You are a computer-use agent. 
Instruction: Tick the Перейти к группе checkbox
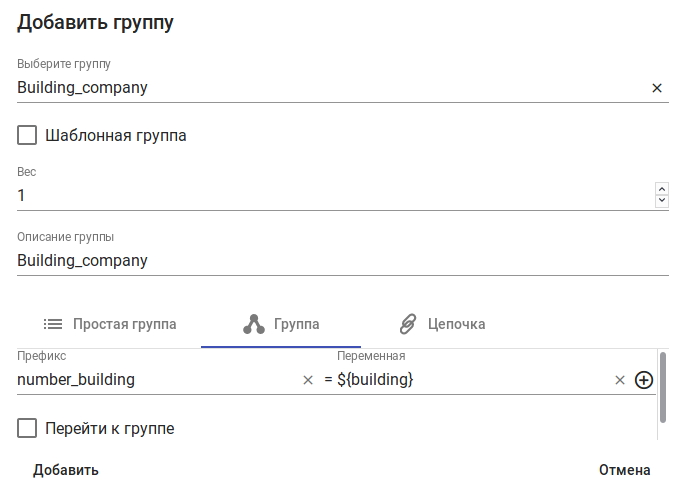pyautogui.click(x=28, y=429)
